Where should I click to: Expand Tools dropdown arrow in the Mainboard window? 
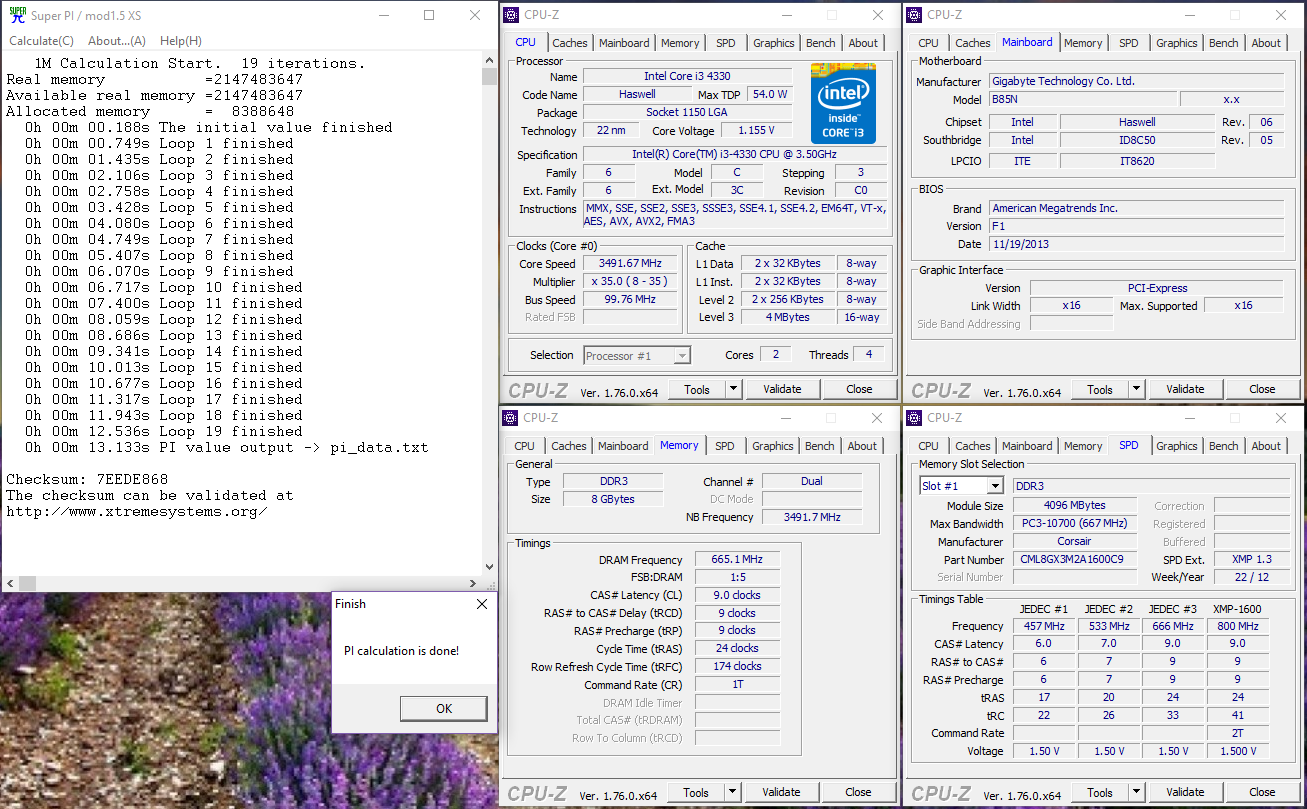pos(1136,389)
